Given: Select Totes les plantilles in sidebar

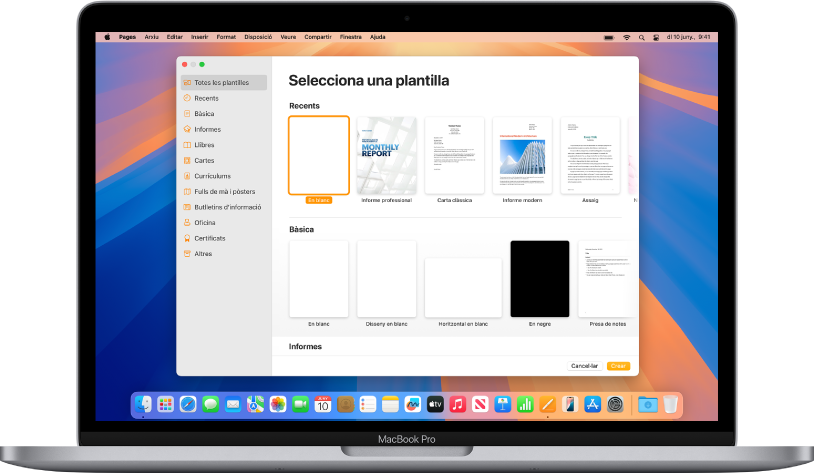Looking at the screenshot, I should pyautogui.click(x=224, y=83).
